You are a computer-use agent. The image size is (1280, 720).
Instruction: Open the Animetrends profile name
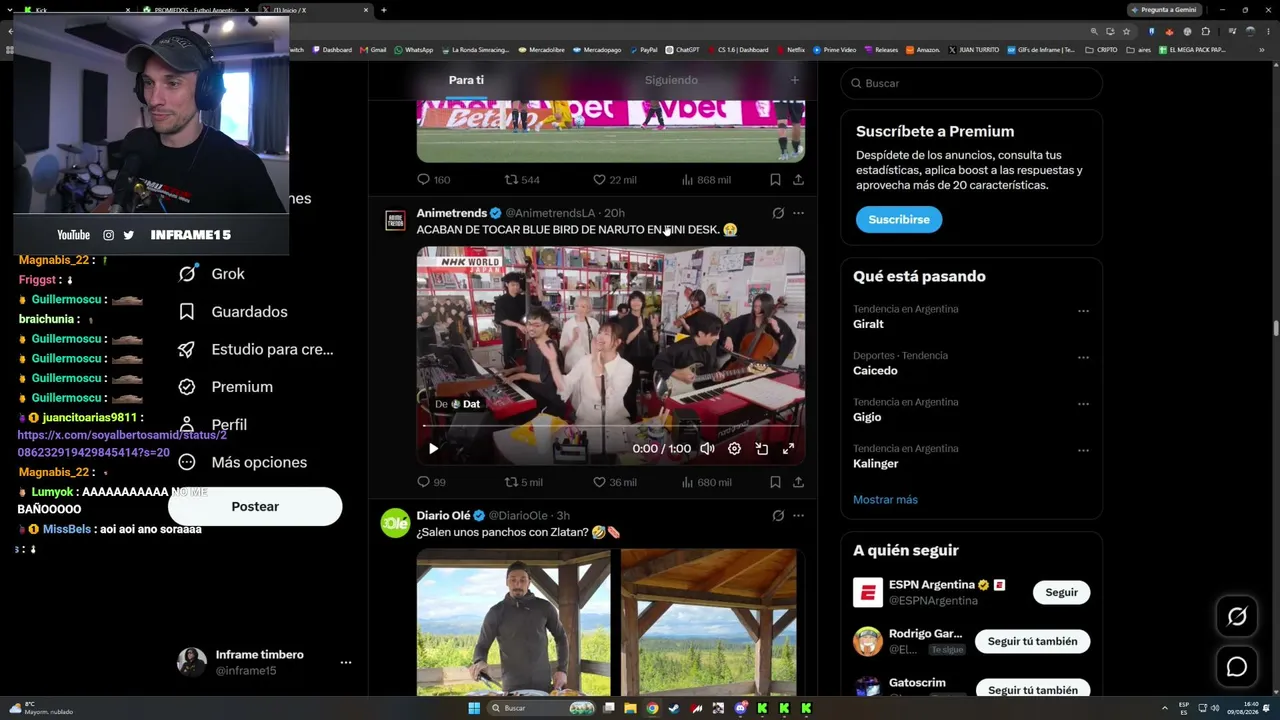pos(451,213)
